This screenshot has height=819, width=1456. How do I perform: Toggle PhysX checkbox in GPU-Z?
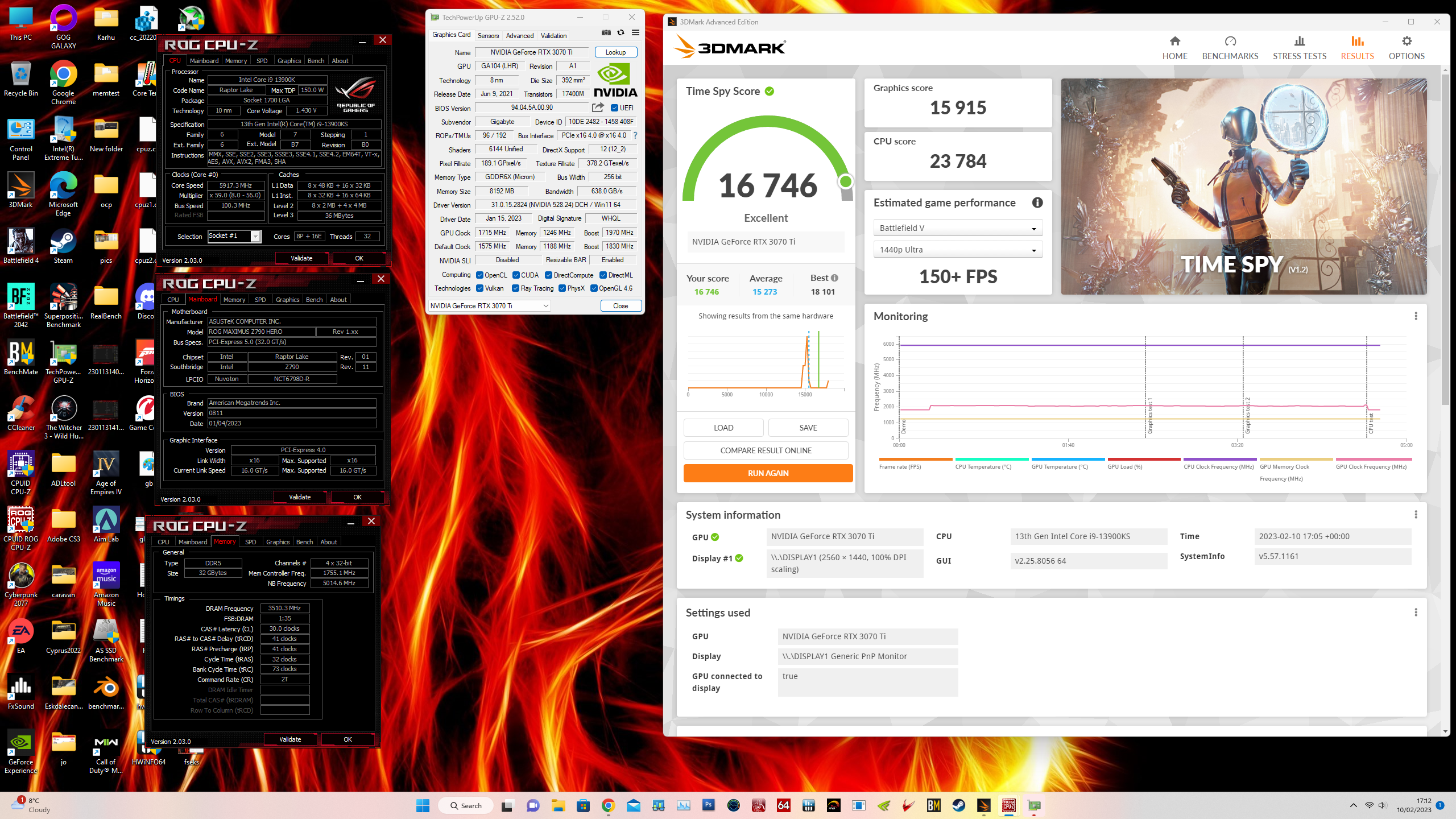[x=562, y=288]
